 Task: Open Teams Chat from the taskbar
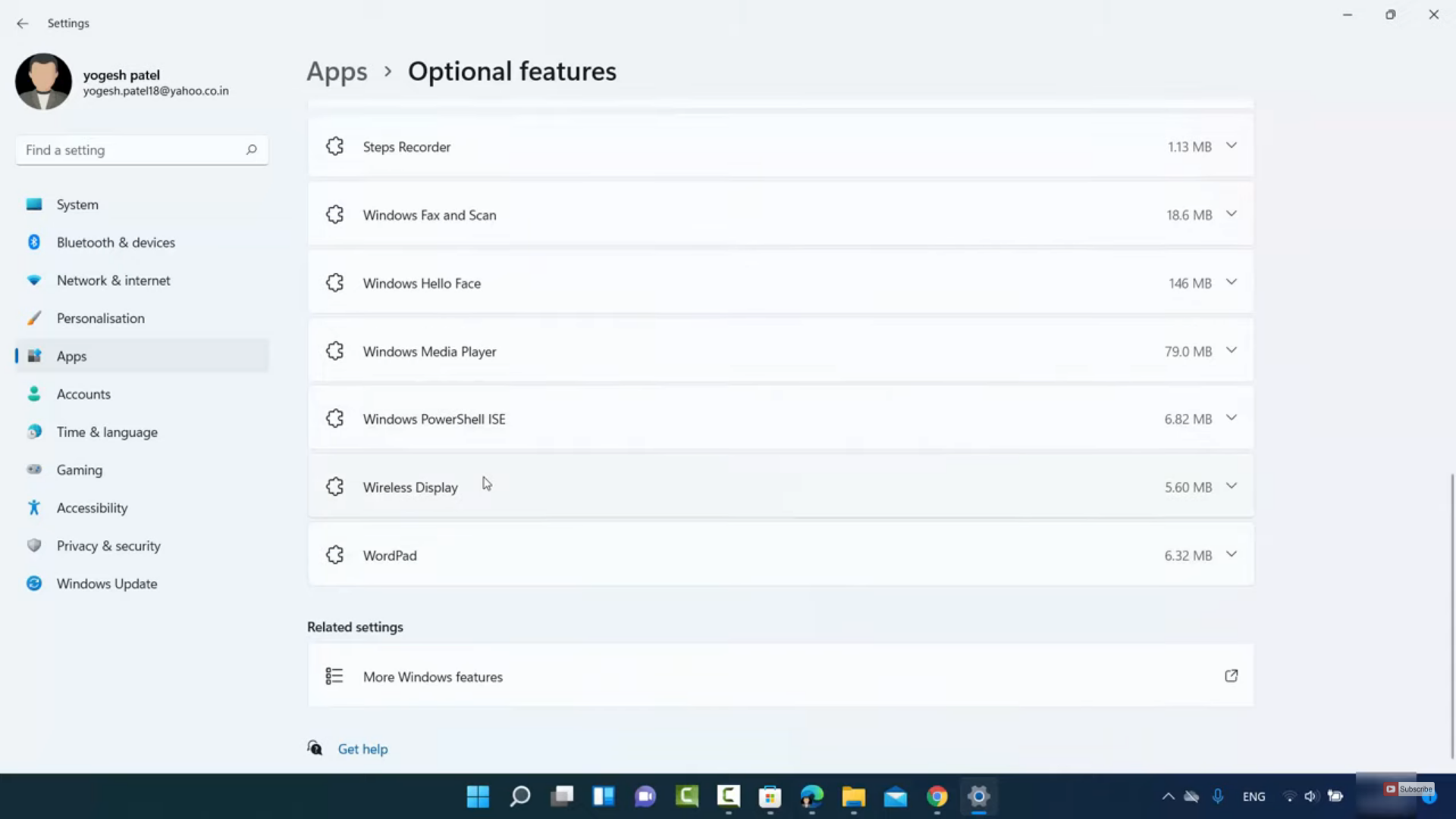point(645,796)
